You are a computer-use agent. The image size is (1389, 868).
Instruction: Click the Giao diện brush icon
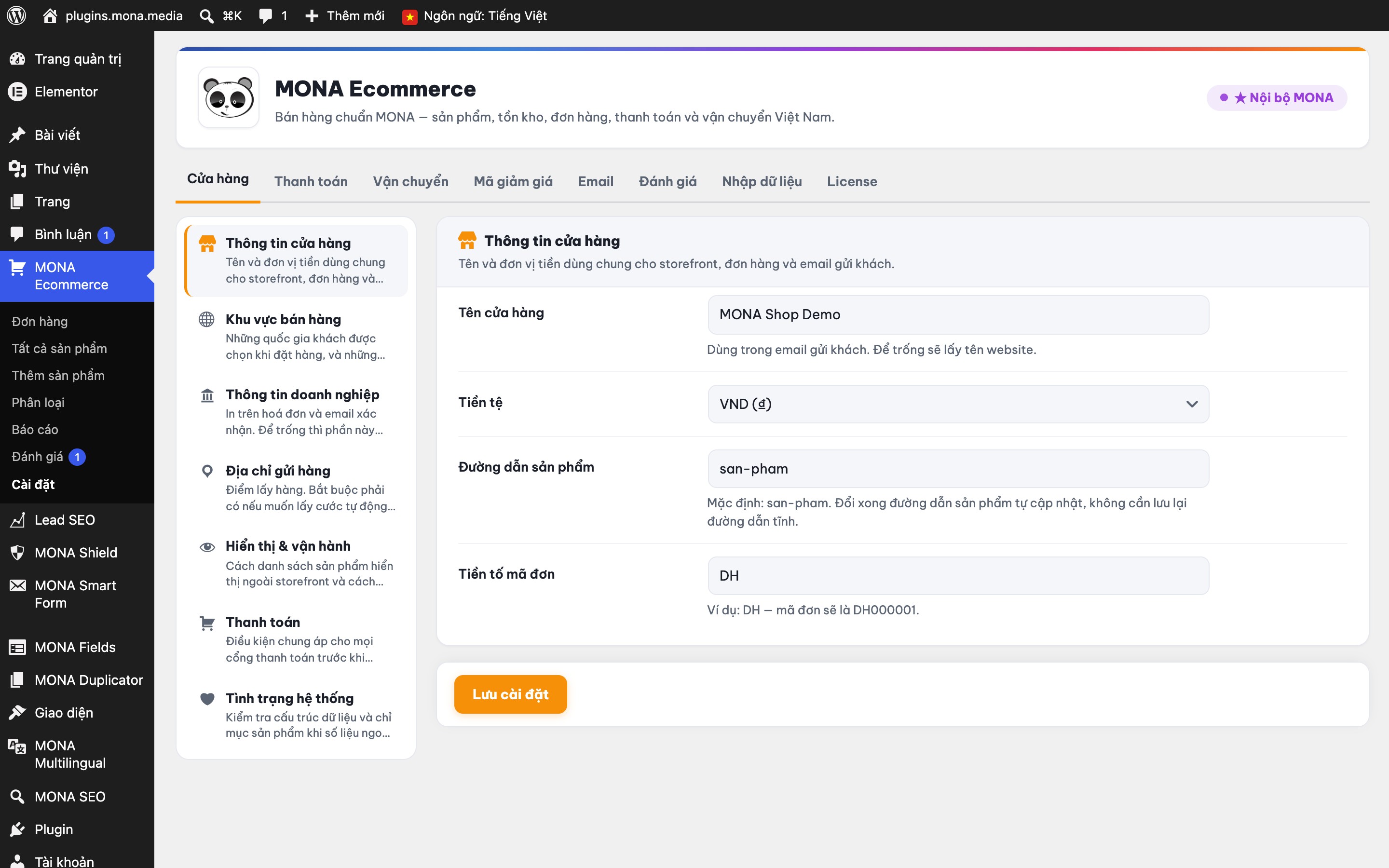(17, 712)
